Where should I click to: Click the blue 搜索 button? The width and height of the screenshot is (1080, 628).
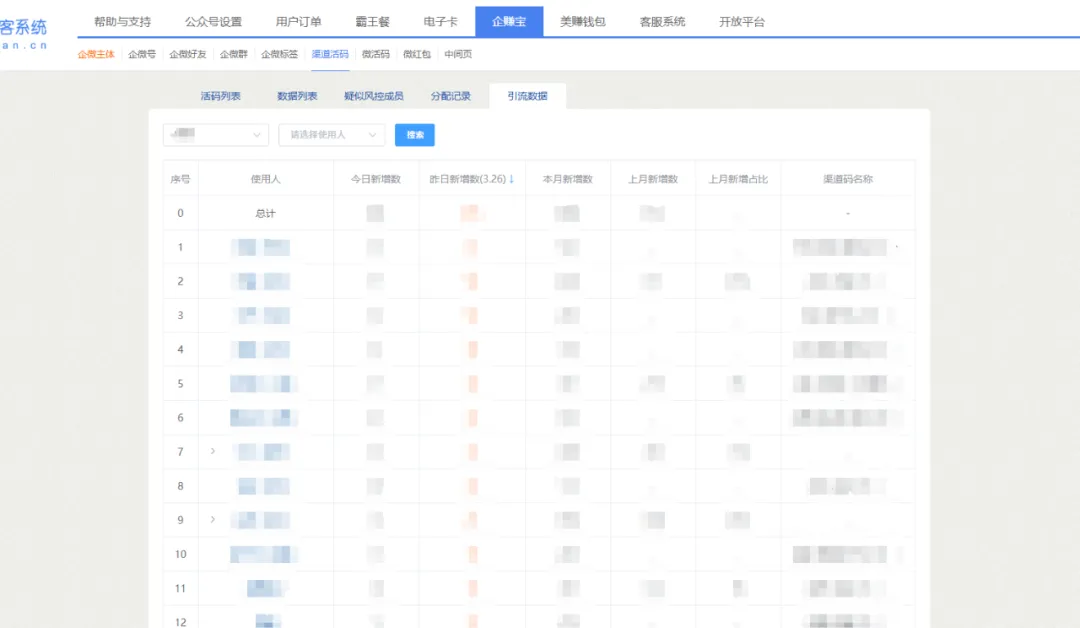click(x=415, y=135)
